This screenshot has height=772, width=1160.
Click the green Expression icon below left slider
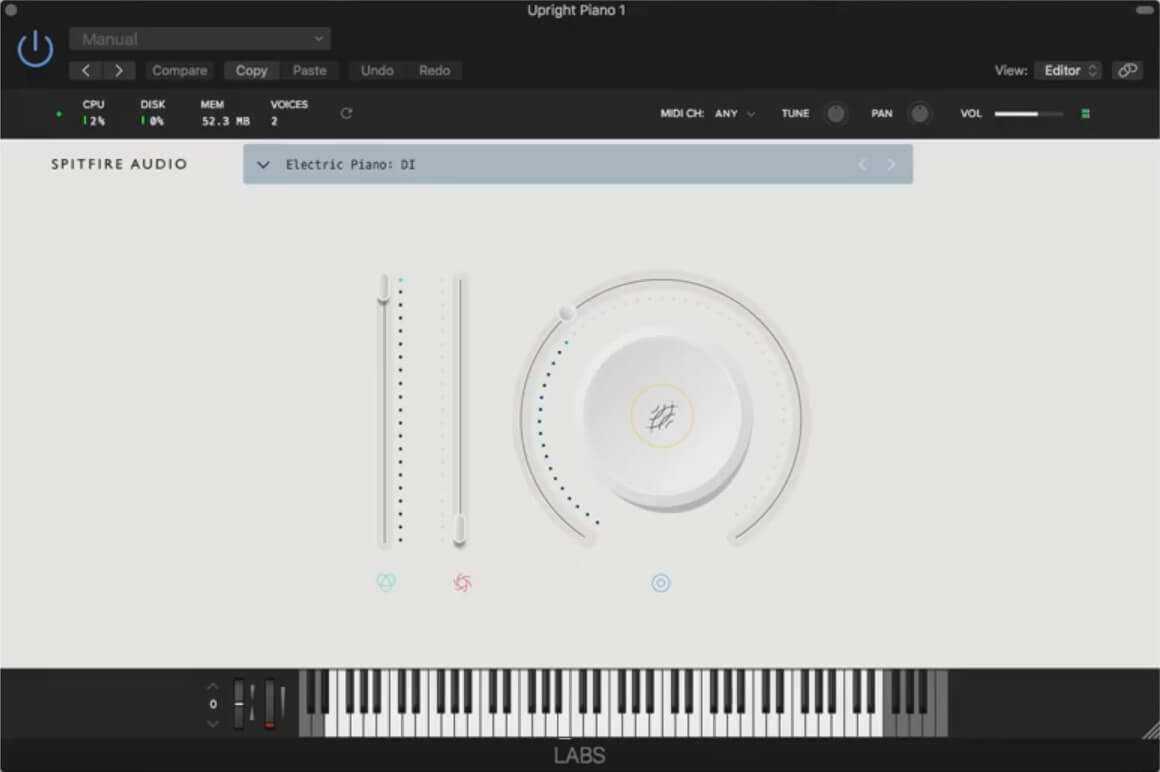click(x=386, y=582)
